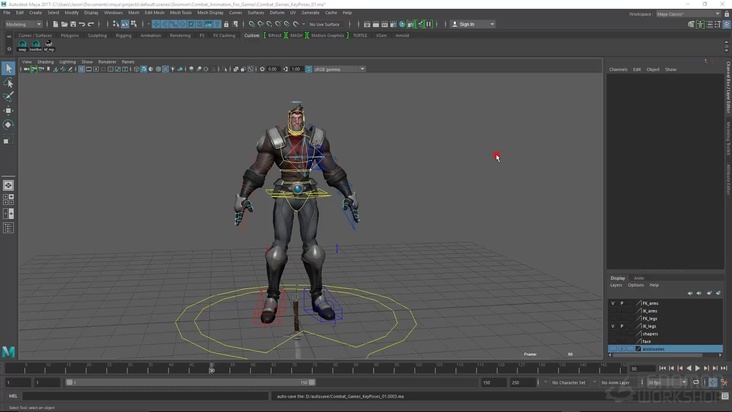
Task: Select the arrow Select tool in the toolbox
Action: [x=8, y=69]
